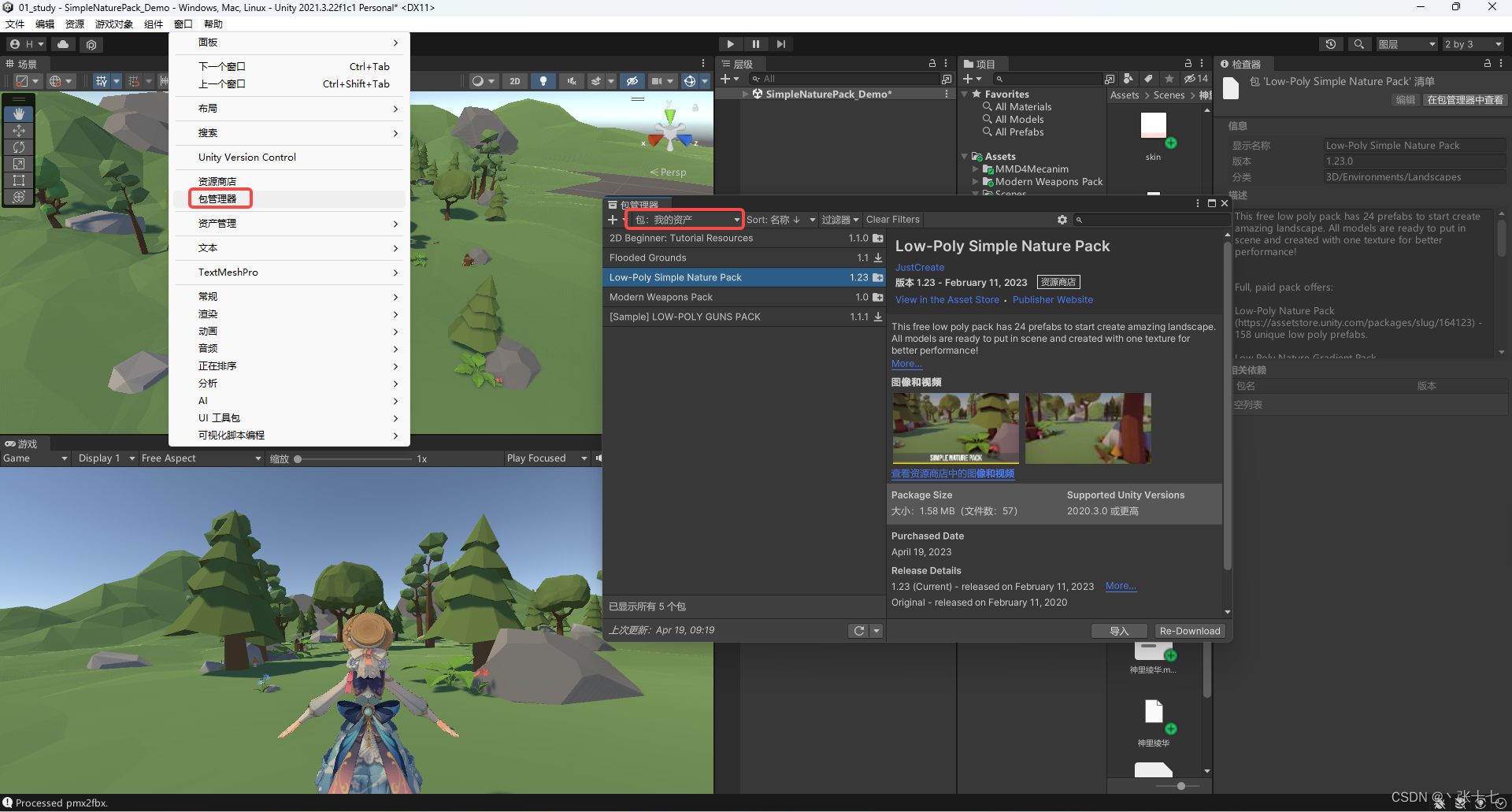Open the Free Aspect resolution dropdown
The width and height of the screenshot is (1512, 812).
click(201, 458)
